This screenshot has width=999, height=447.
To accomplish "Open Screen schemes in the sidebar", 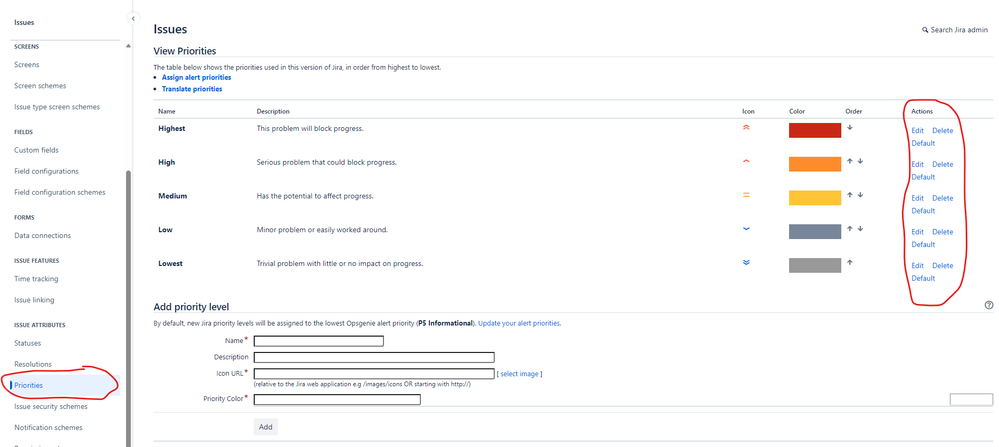I will pyautogui.click(x=40, y=85).
